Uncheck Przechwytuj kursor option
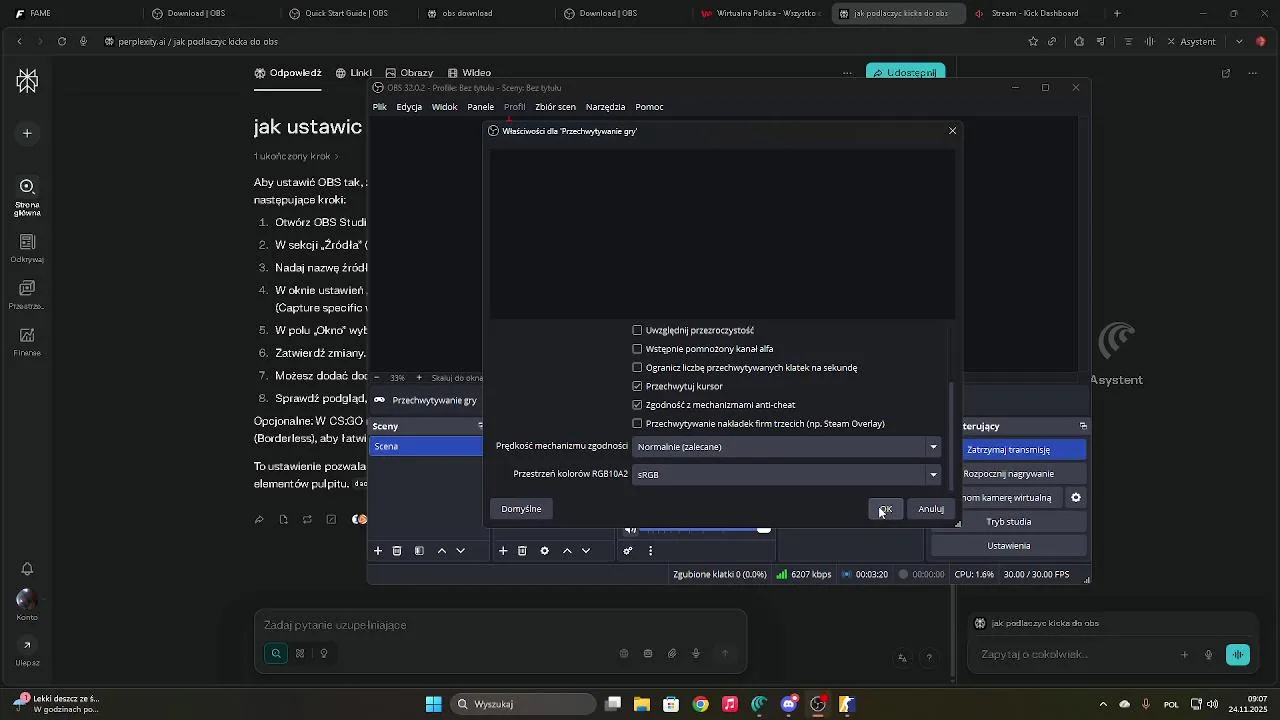This screenshot has height=720, width=1280. pos(637,386)
